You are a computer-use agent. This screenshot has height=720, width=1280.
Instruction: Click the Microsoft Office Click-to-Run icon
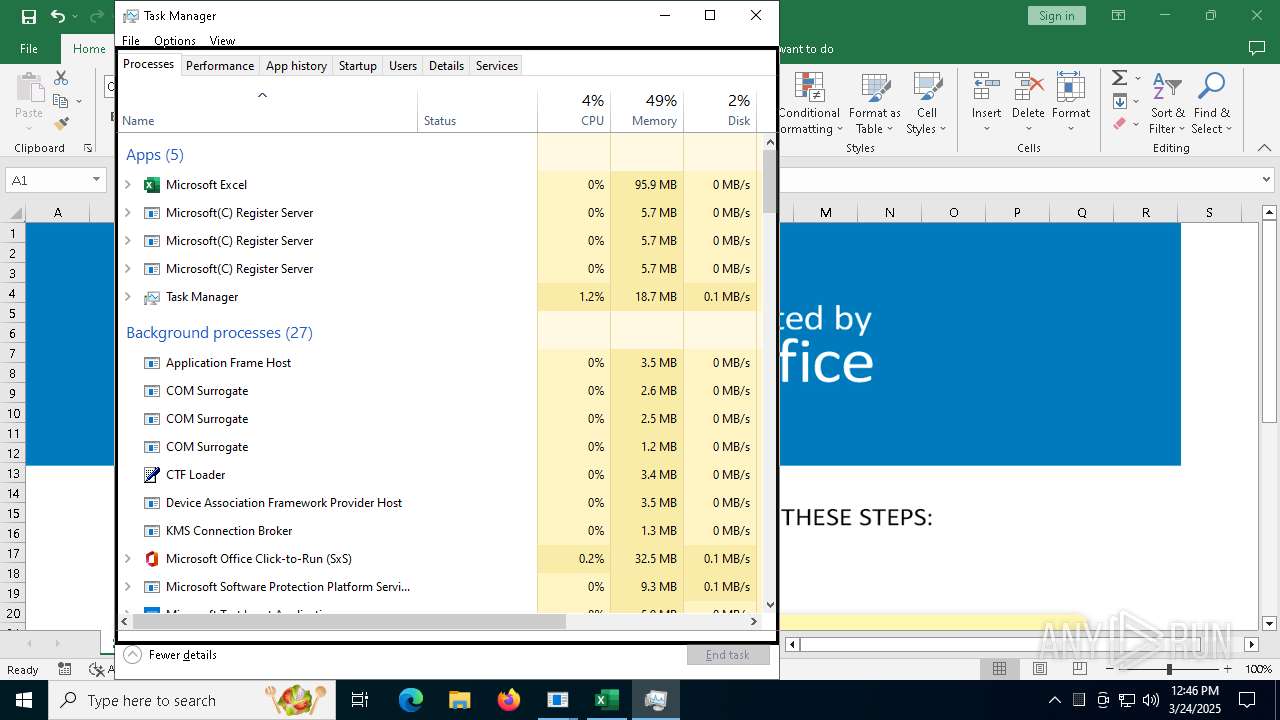152,559
